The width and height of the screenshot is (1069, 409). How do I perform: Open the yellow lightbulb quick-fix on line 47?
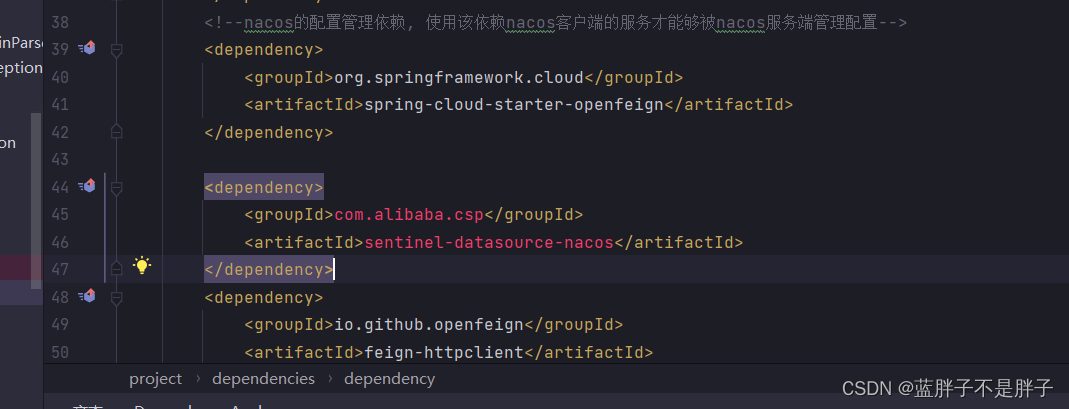click(x=142, y=266)
